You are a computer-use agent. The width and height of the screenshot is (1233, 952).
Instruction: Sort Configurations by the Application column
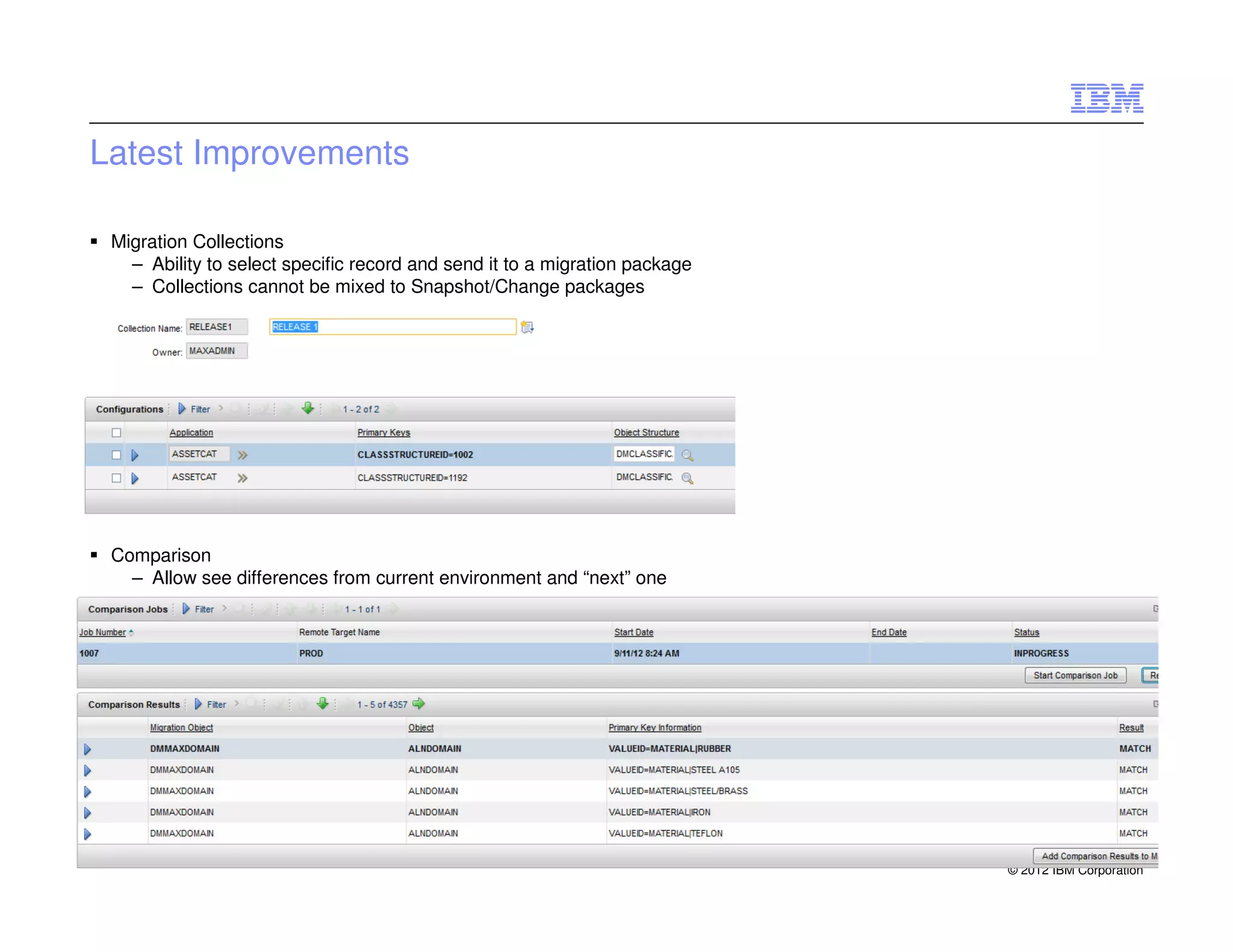[191, 433]
